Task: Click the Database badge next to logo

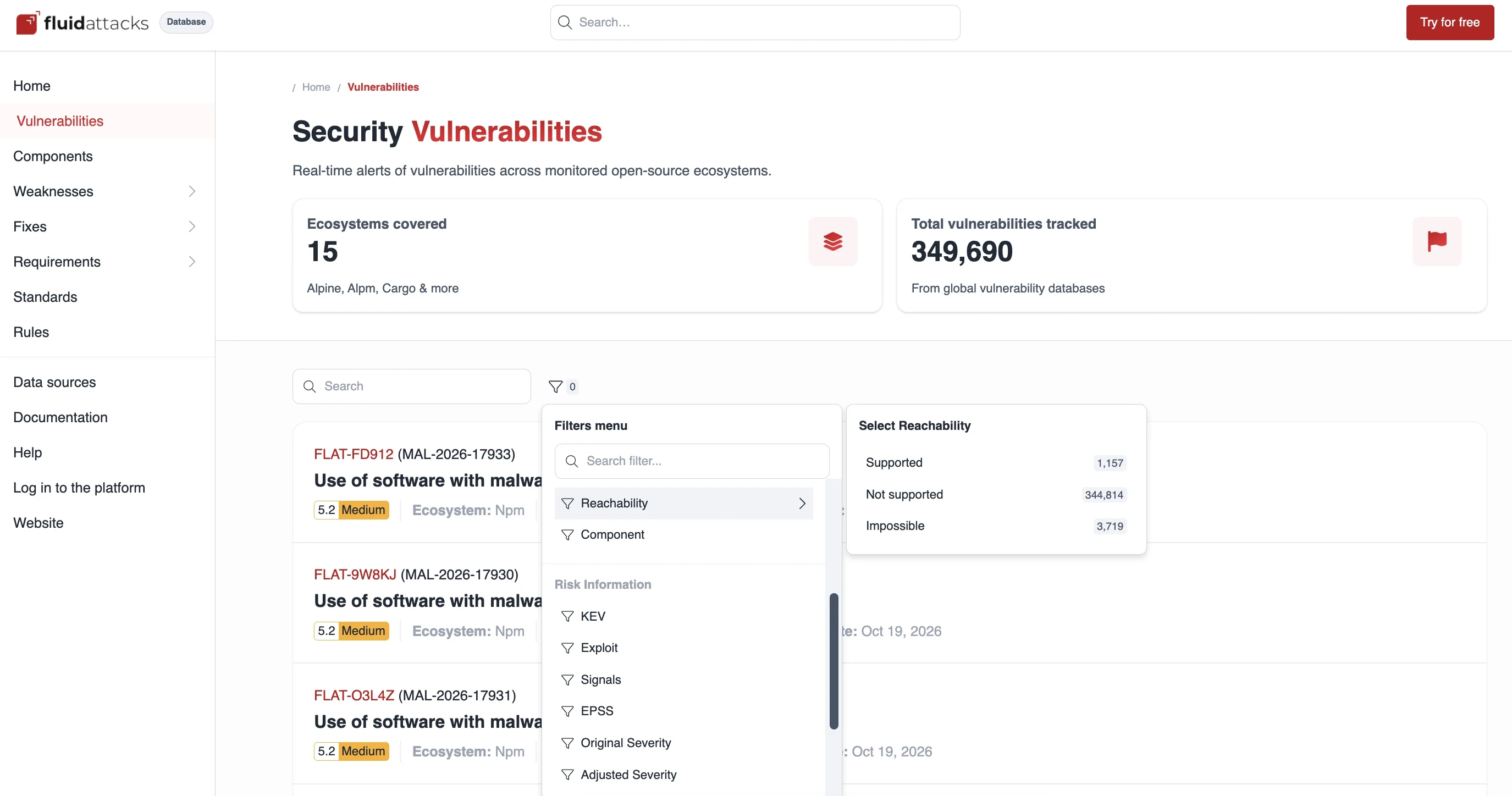Action: [186, 23]
